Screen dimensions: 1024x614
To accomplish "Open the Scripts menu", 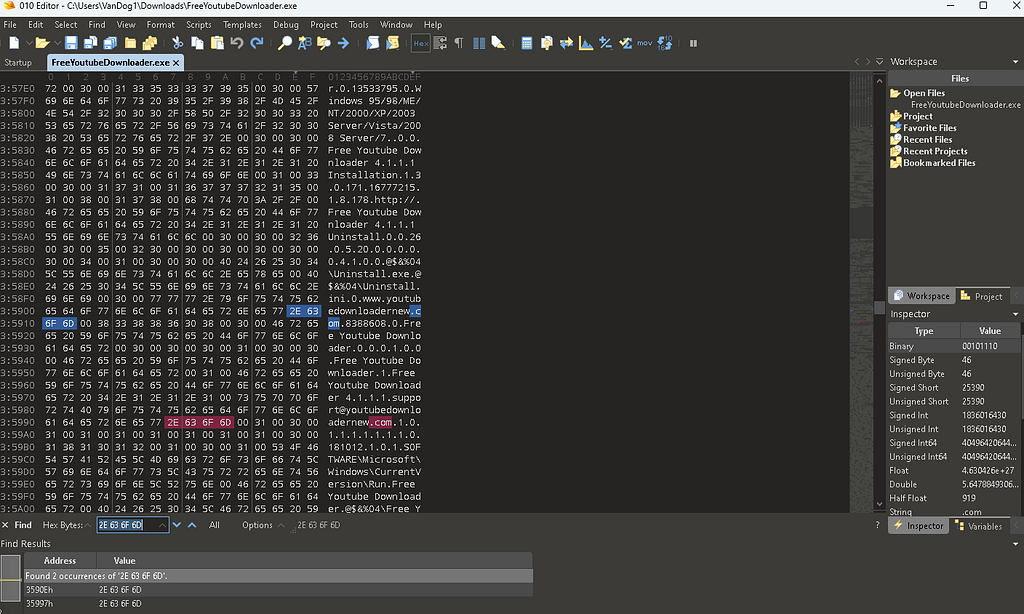I will 199,25.
